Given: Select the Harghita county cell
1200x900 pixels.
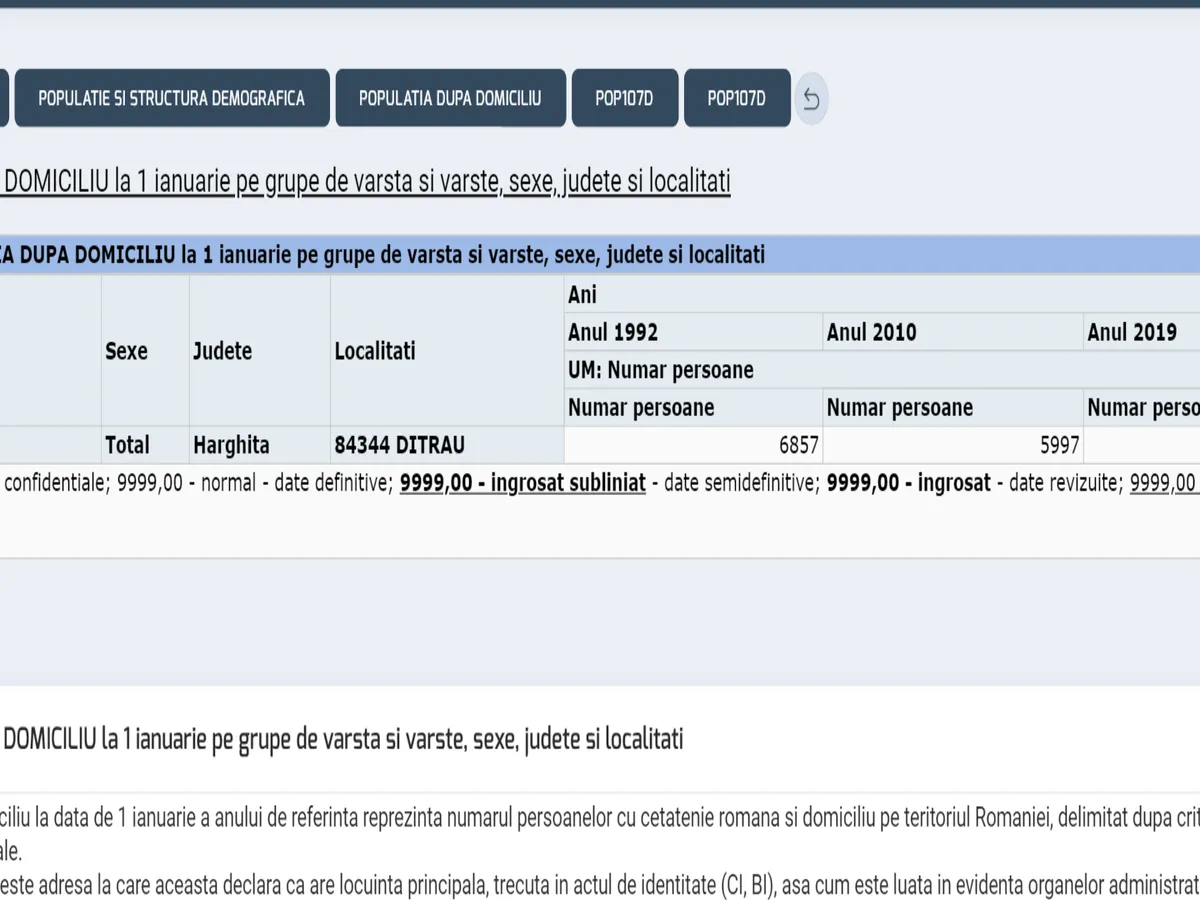Looking at the screenshot, I should pos(231,445).
